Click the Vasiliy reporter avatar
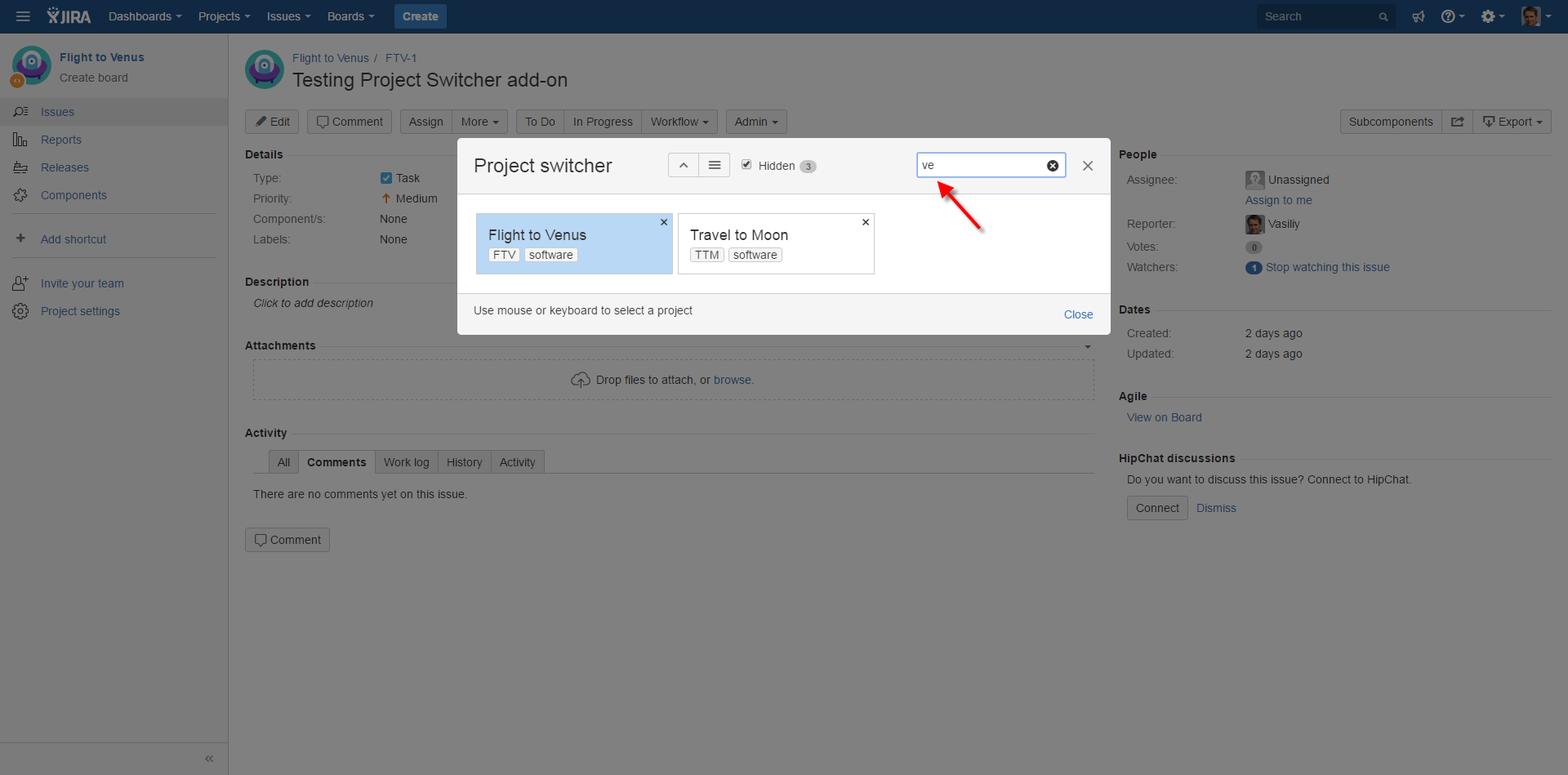Image resolution: width=1568 pixels, height=775 pixels. coord(1254,224)
